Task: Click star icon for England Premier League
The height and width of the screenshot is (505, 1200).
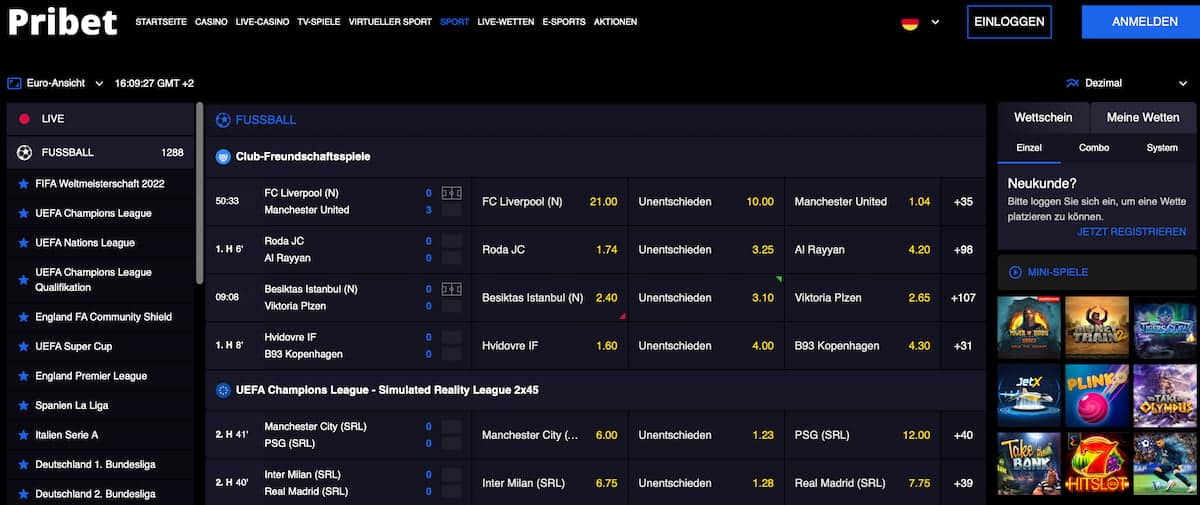Action: click(x=24, y=376)
